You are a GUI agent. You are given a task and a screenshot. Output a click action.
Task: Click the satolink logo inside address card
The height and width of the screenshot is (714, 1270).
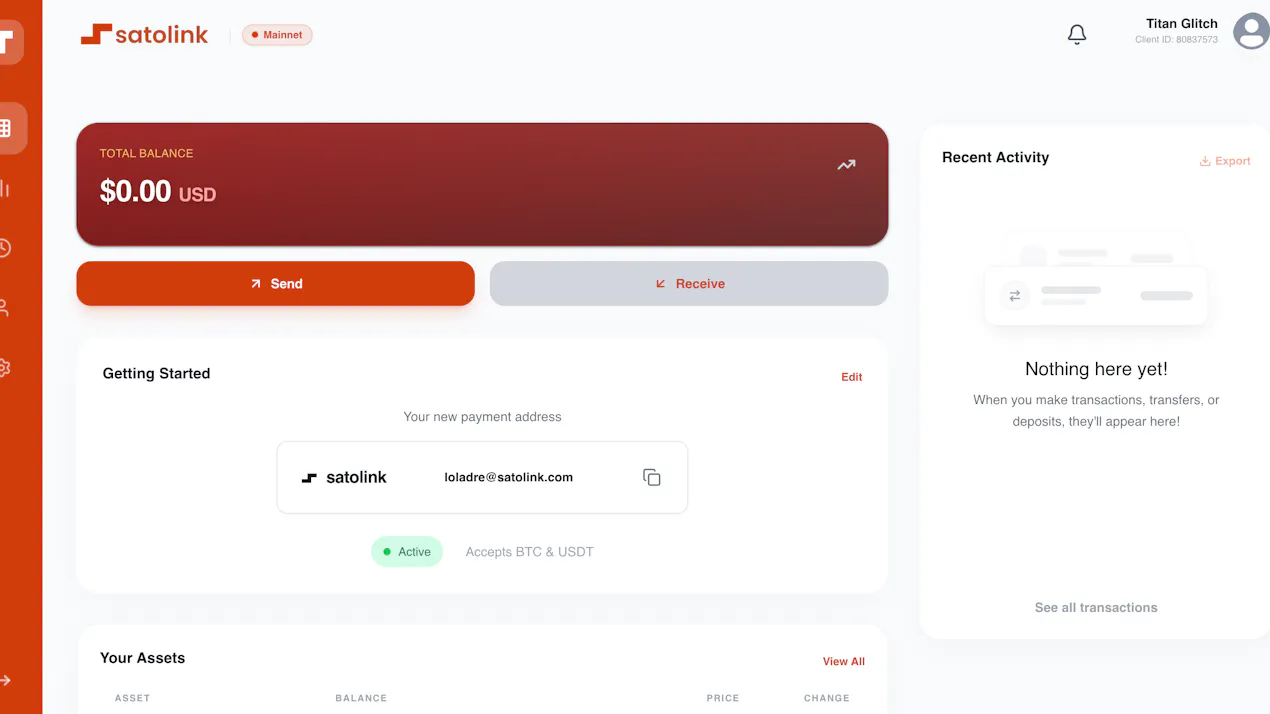click(x=344, y=477)
